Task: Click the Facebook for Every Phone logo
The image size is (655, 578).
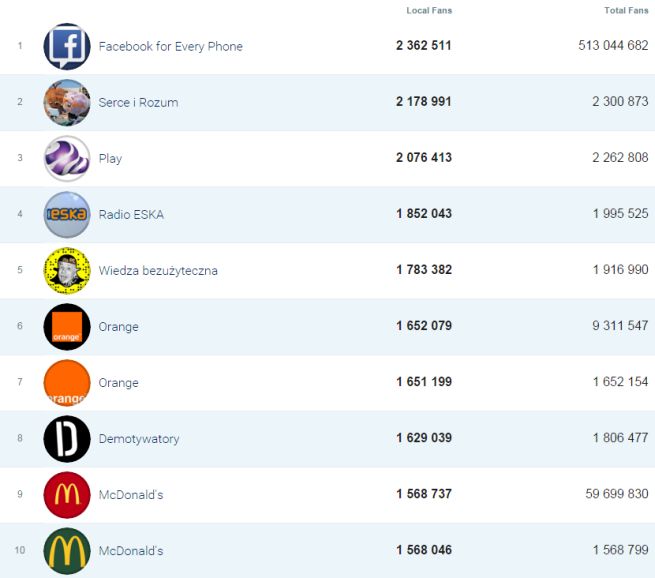Action: pos(67,46)
